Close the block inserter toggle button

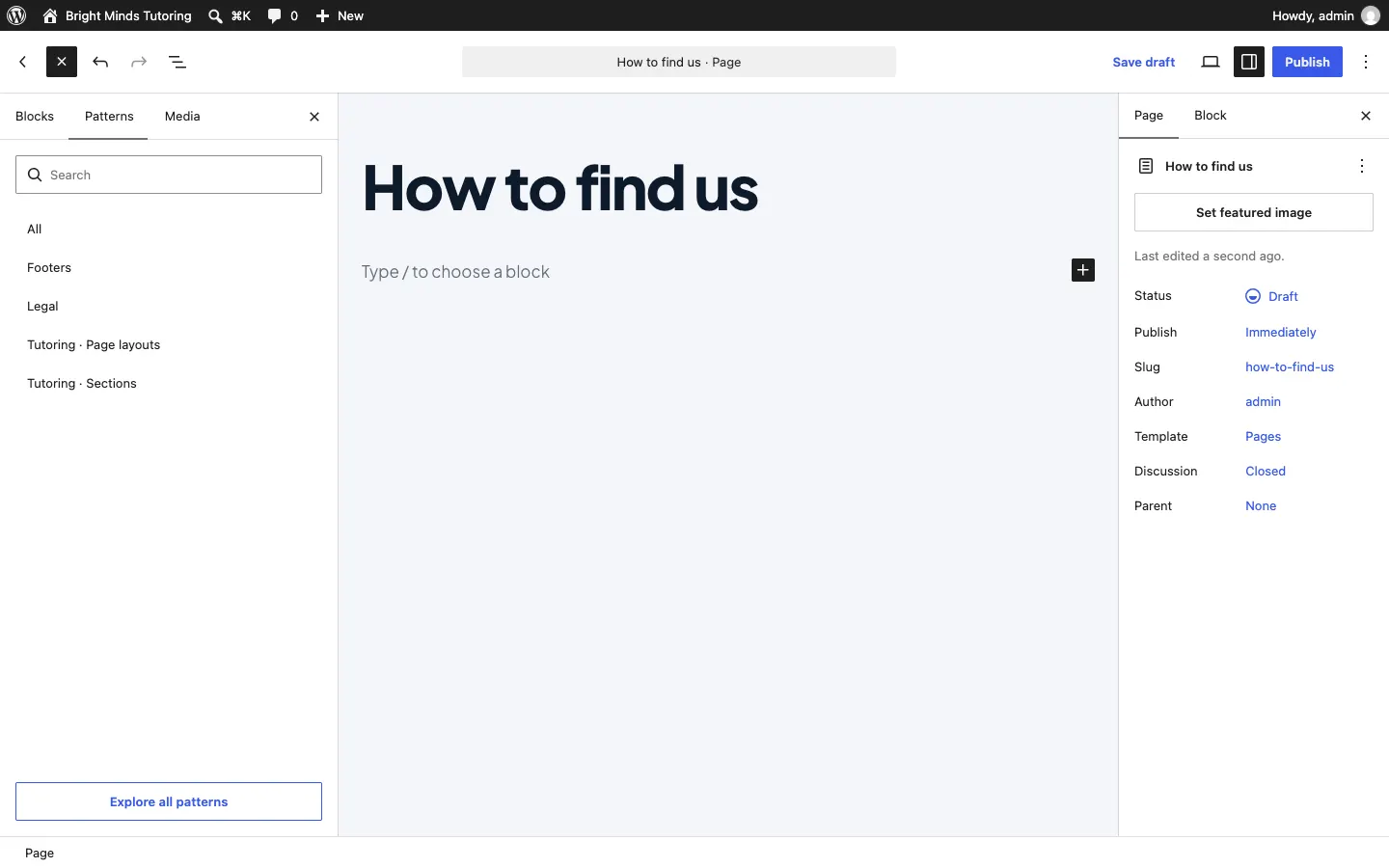[62, 62]
